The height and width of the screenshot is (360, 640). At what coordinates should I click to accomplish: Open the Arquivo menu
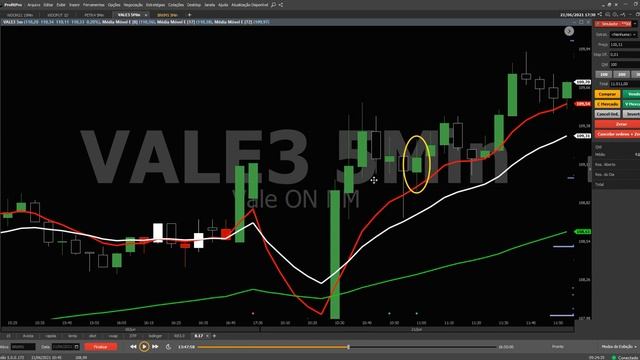click(33, 5)
